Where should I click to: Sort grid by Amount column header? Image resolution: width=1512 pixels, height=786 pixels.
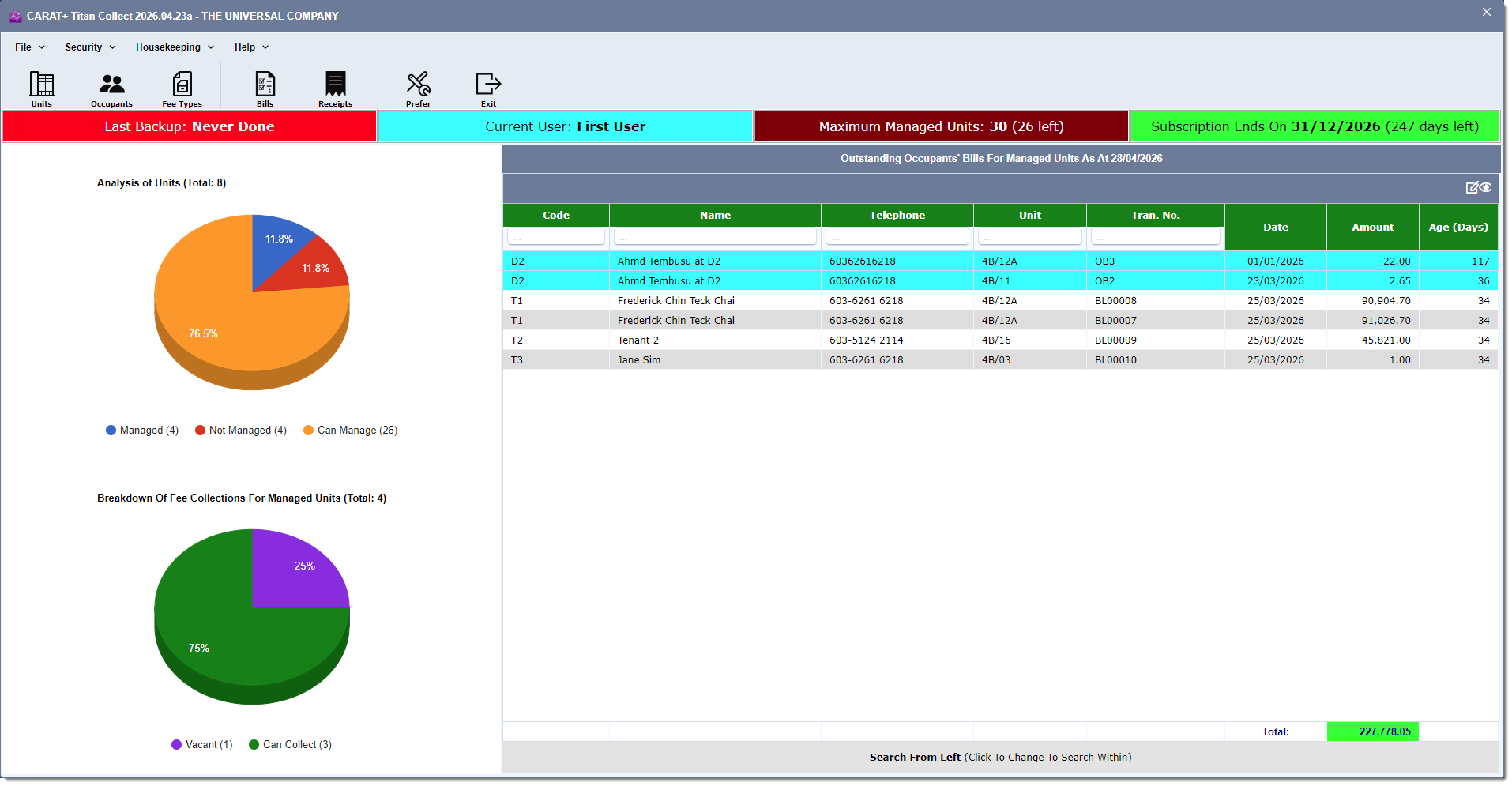tap(1372, 228)
